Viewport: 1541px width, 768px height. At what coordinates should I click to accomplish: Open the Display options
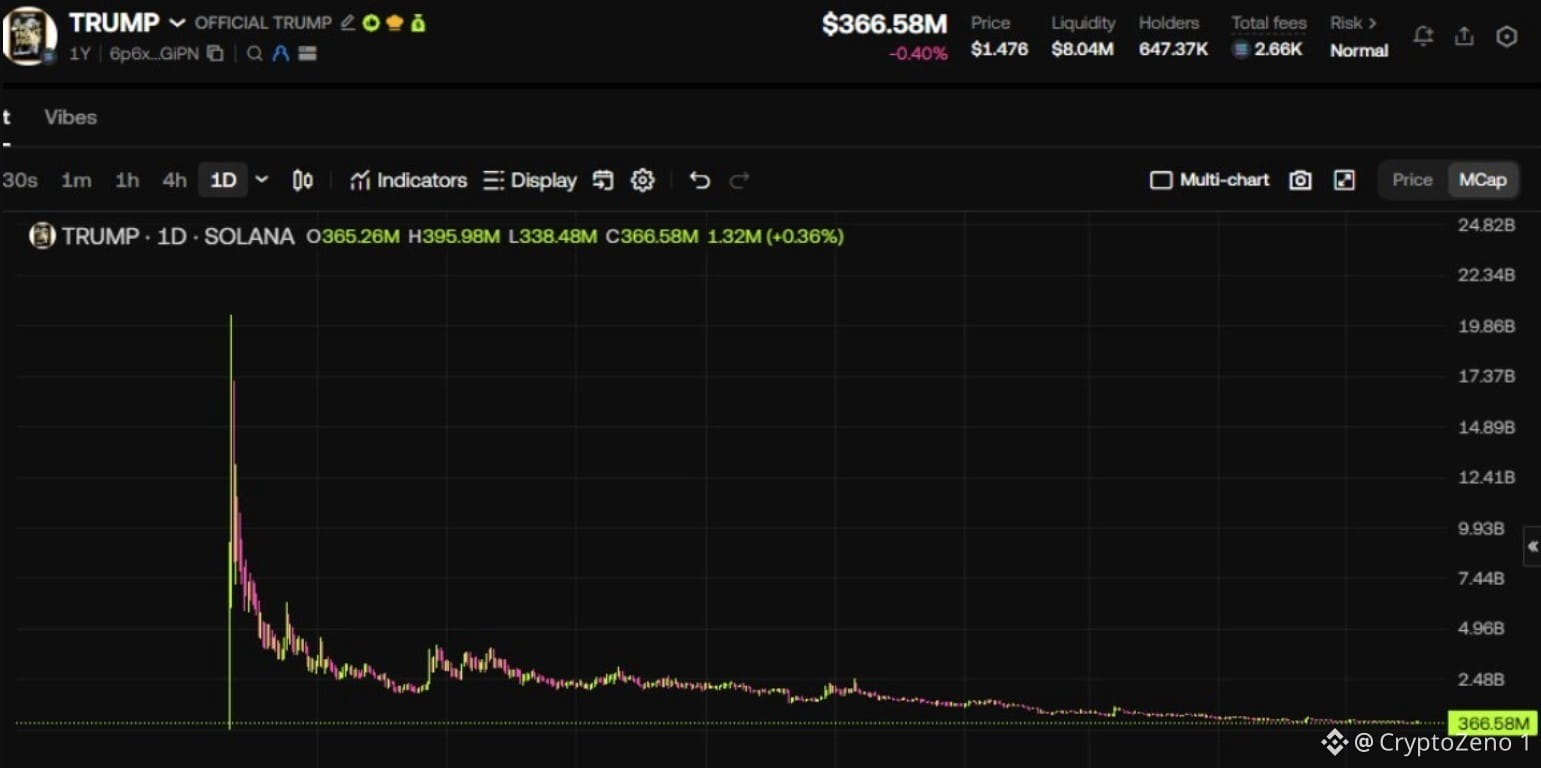coord(530,180)
